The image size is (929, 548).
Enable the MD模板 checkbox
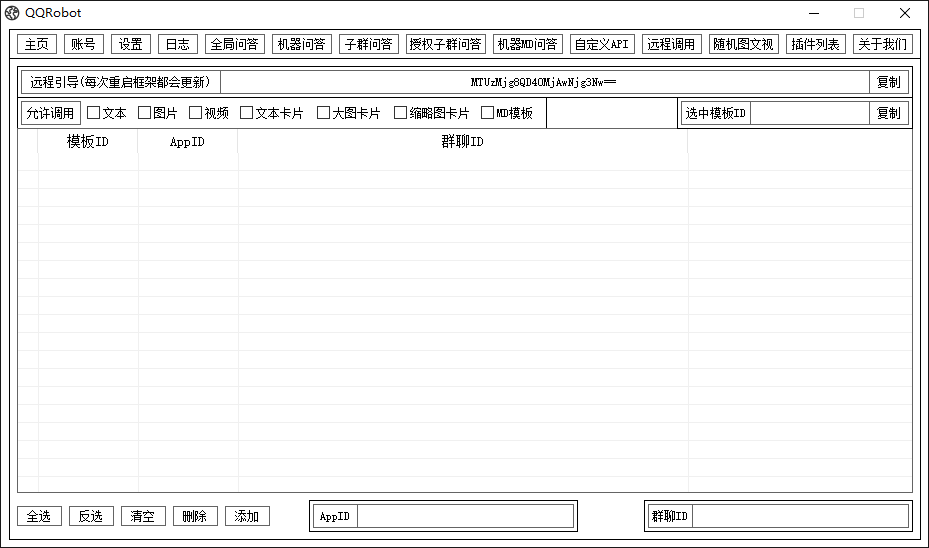click(488, 113)
